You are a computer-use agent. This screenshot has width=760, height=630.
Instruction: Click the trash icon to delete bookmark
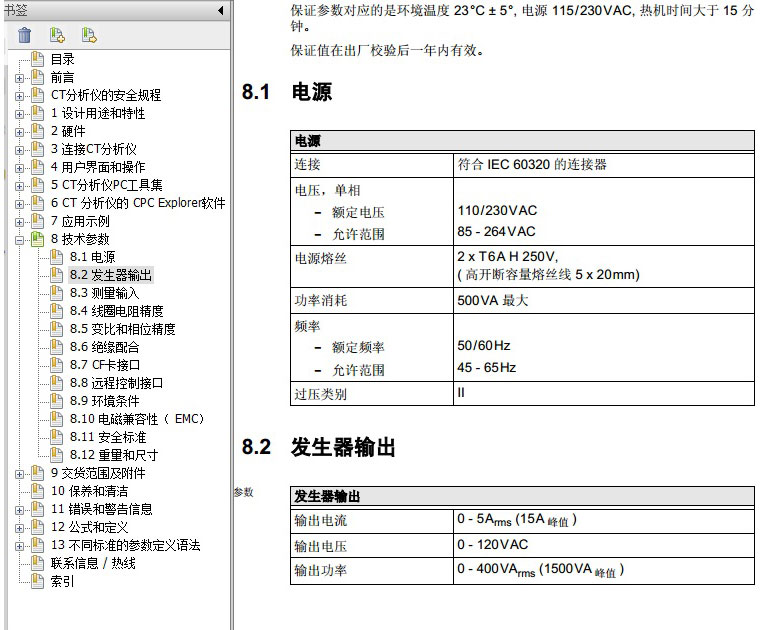25,36
